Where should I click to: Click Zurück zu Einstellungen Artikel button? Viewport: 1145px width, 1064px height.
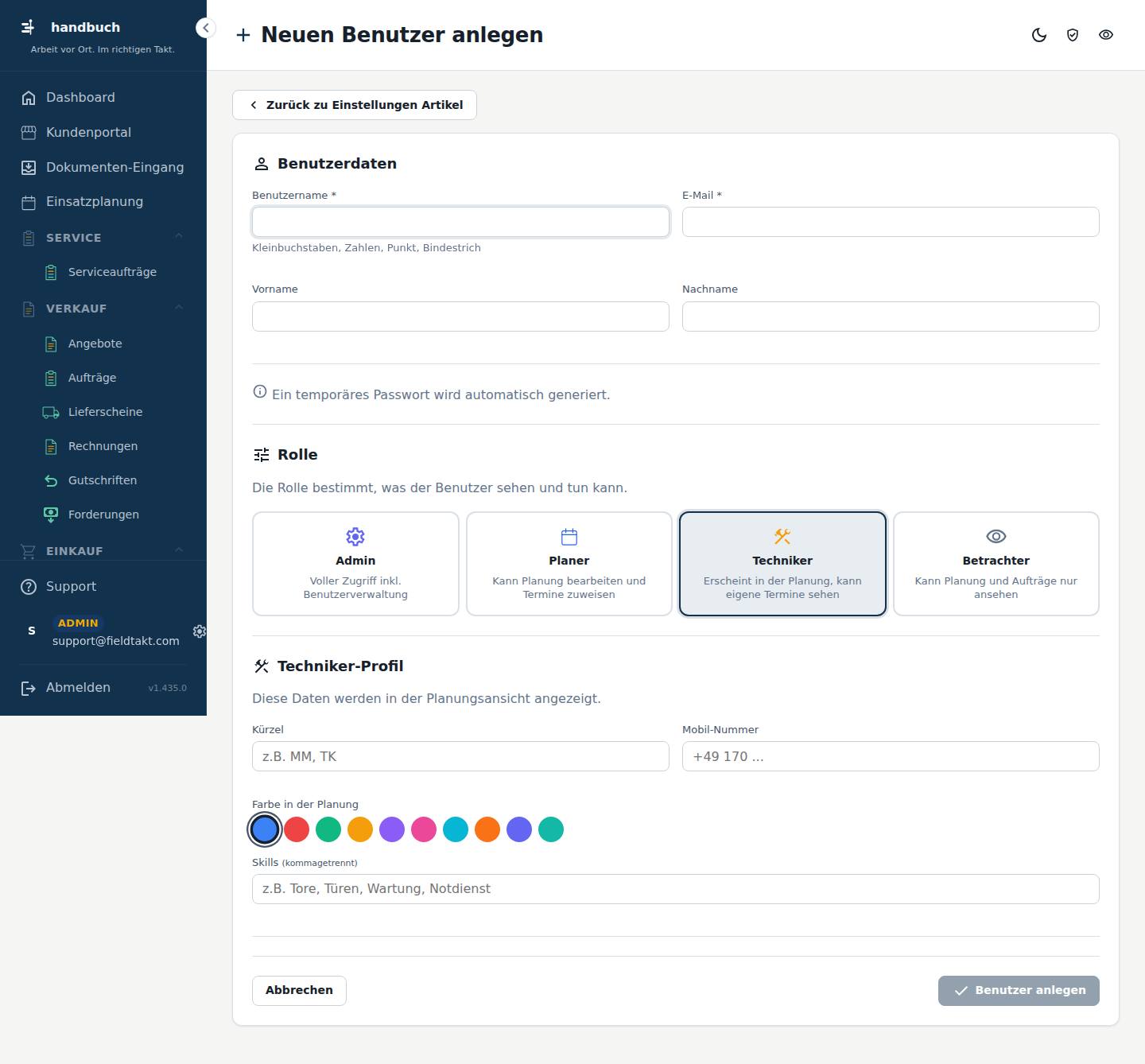[x=355, y=105]
